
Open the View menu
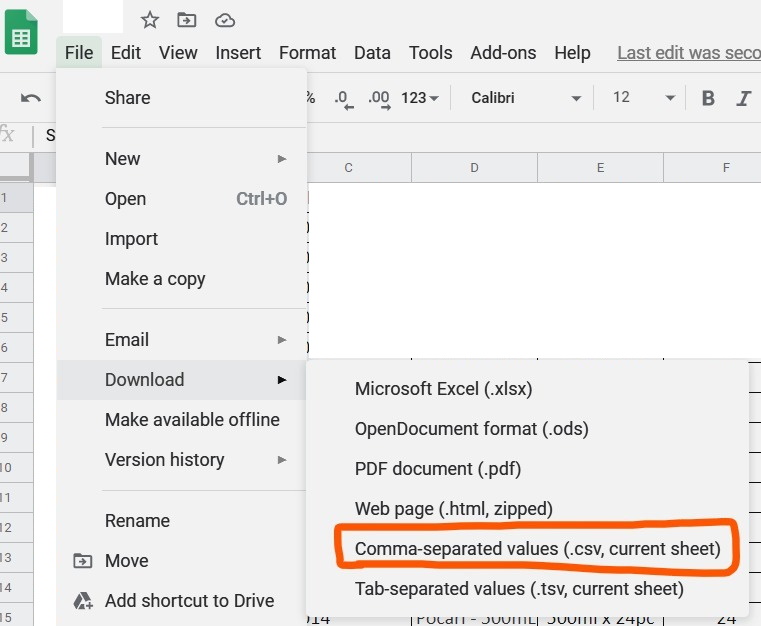pos(178,52)
